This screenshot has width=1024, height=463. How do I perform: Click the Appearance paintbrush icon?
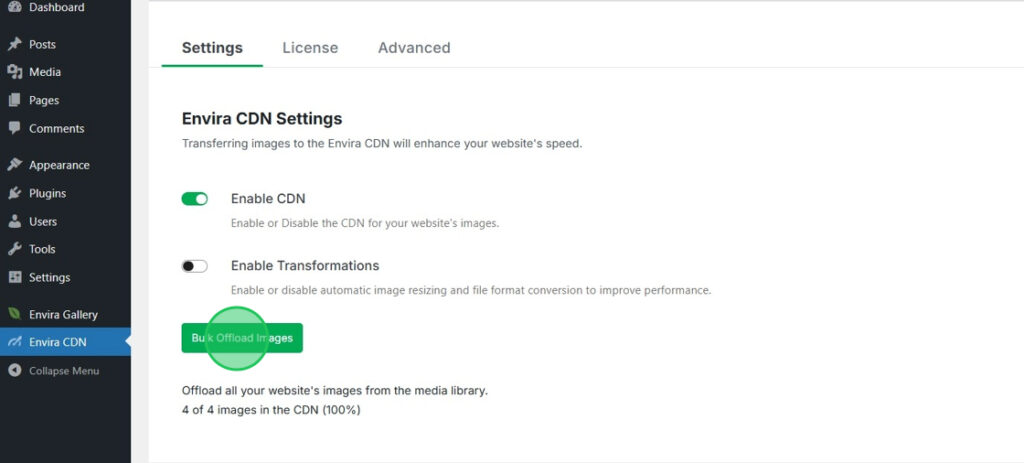click(14, 165)
